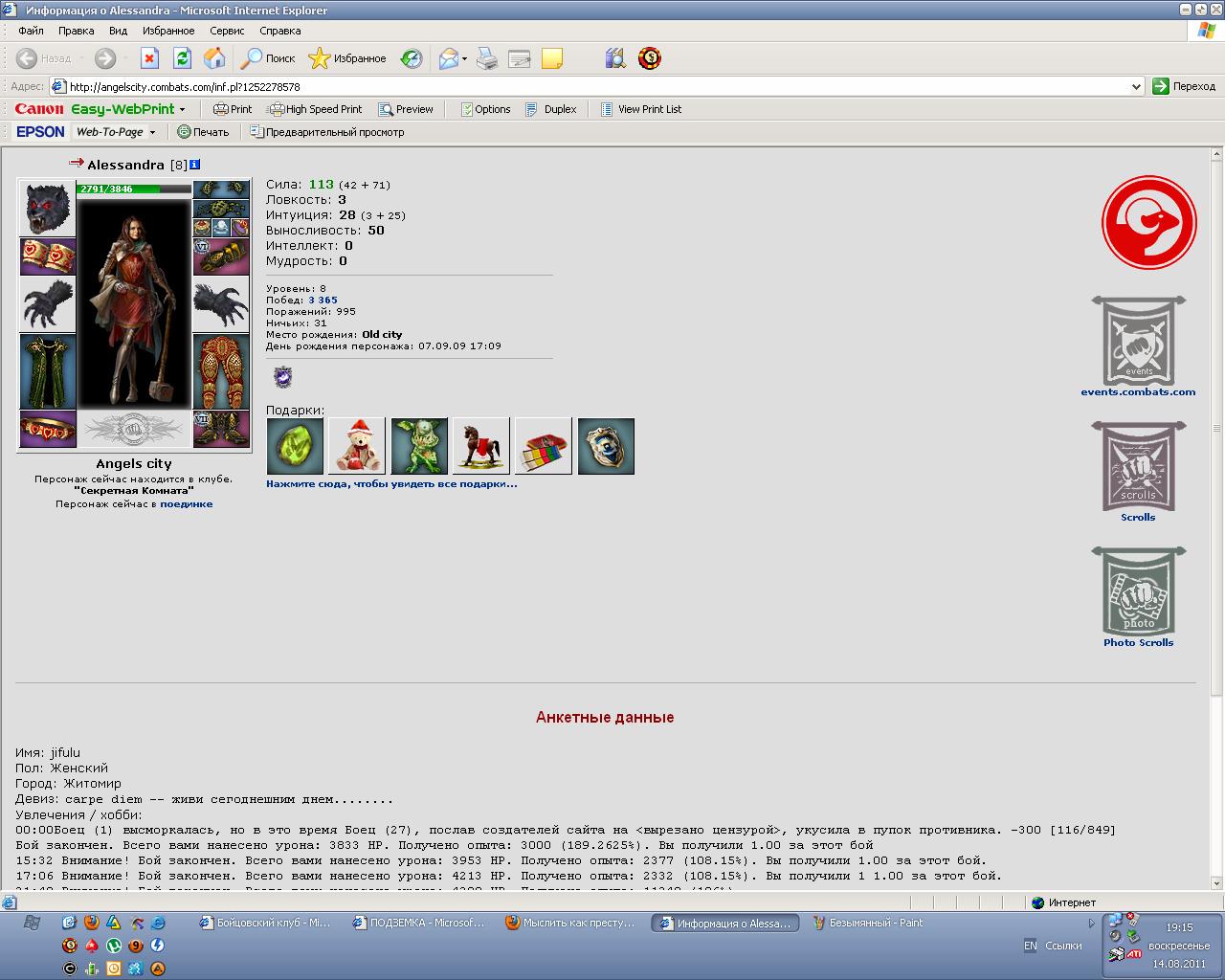Open events.combats.com banner link
The height and width of the screenshot is (980, 1225).
1138,346
